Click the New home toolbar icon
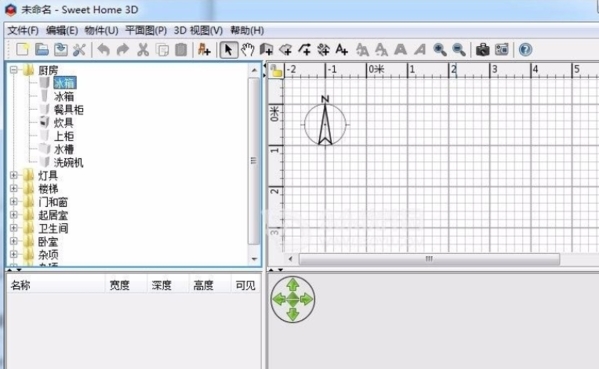The width and height of the screenshot is (599, 369). [23, 50]
